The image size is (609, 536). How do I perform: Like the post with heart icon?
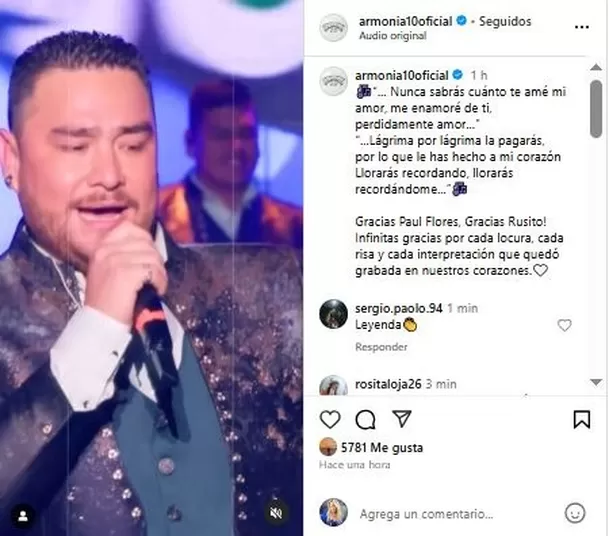pyautogui.click(x=330, y=419)
